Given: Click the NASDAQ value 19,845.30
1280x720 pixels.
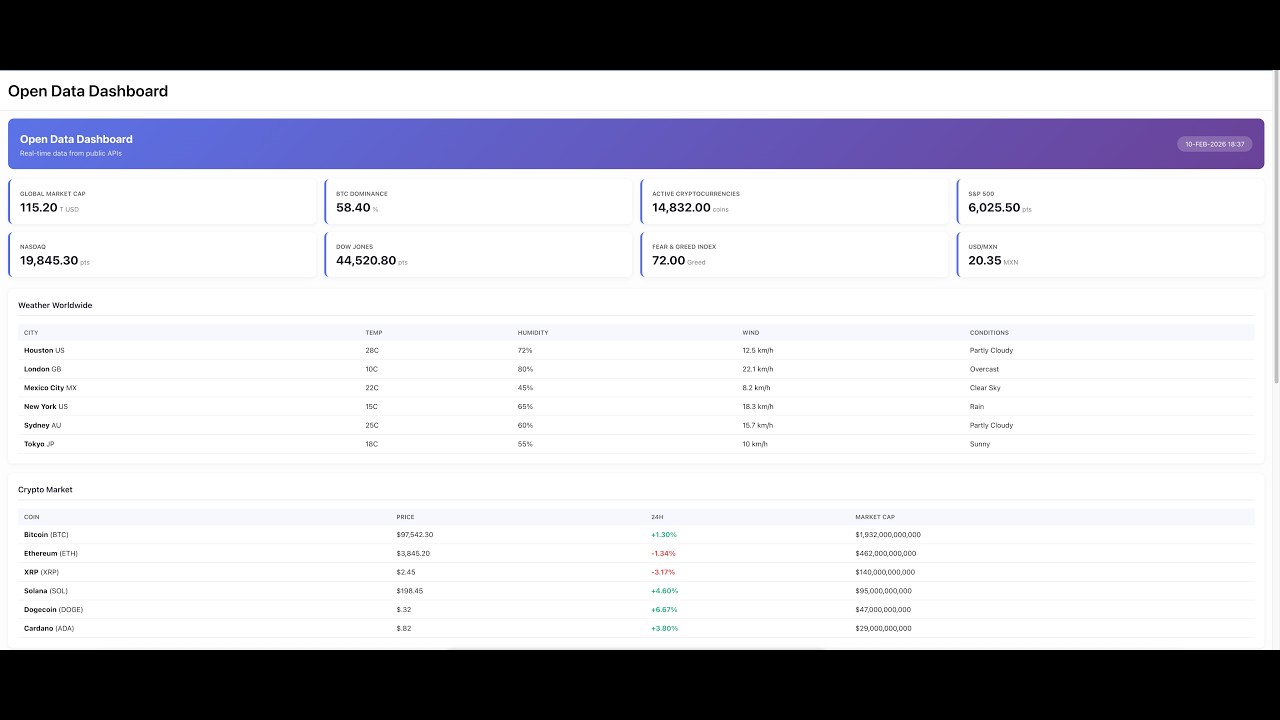Looking at the screenshot, I should pos(49,261).
